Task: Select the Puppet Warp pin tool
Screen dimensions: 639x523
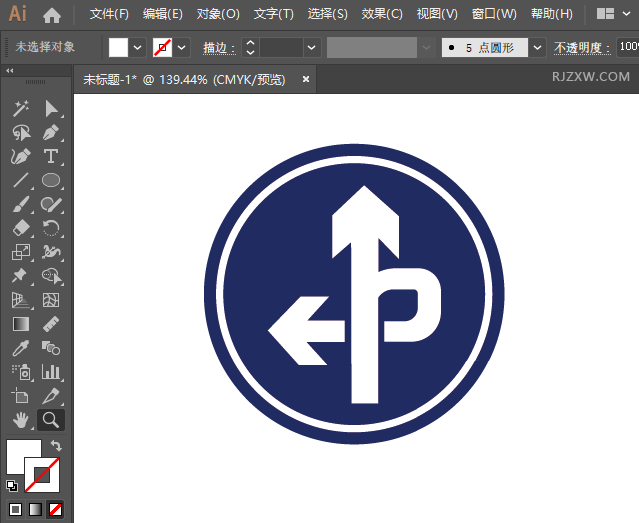Action: (20, 276)
